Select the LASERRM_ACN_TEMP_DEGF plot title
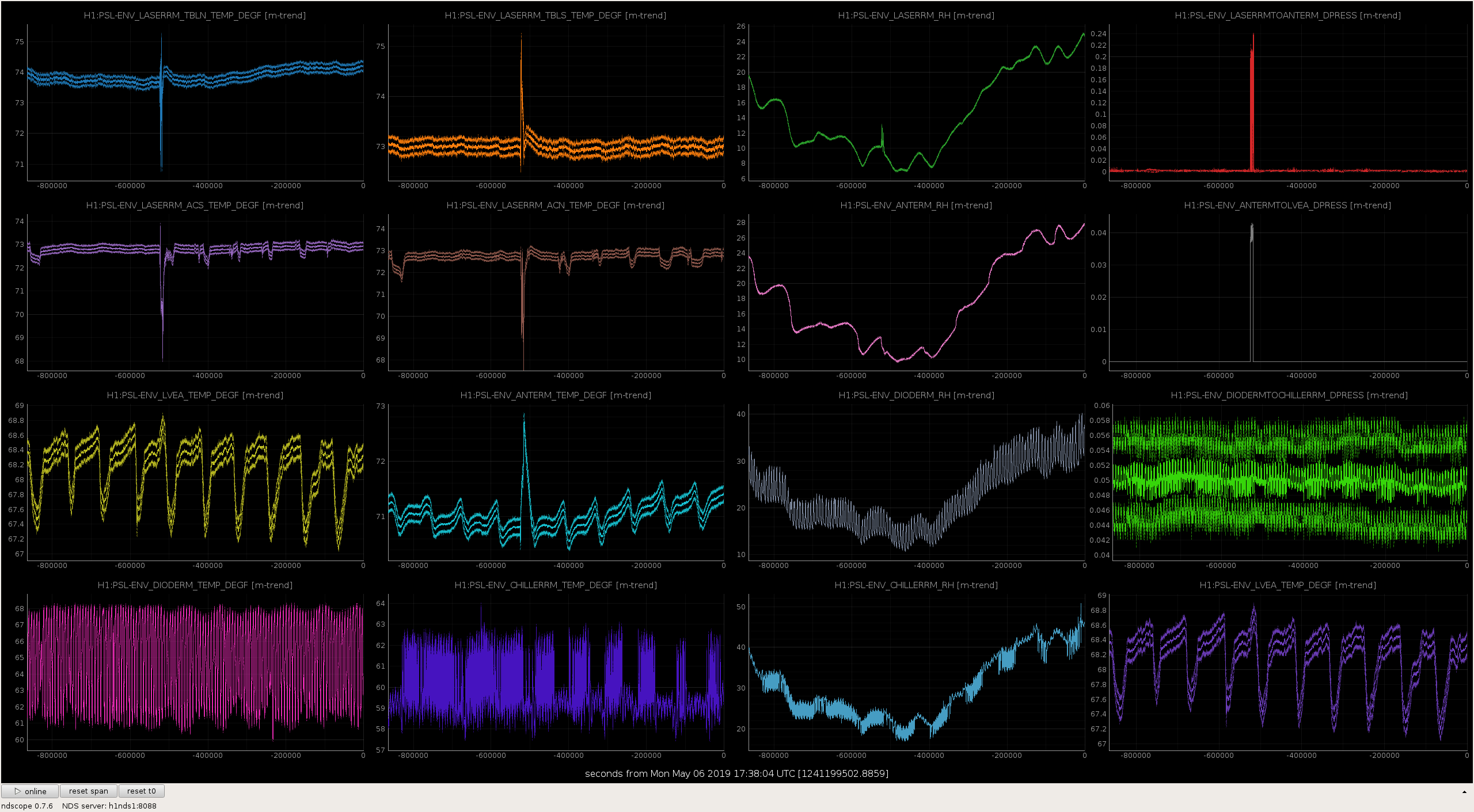Image resolution: width=1474 pixels, height=812 pixels. (555, 205)
